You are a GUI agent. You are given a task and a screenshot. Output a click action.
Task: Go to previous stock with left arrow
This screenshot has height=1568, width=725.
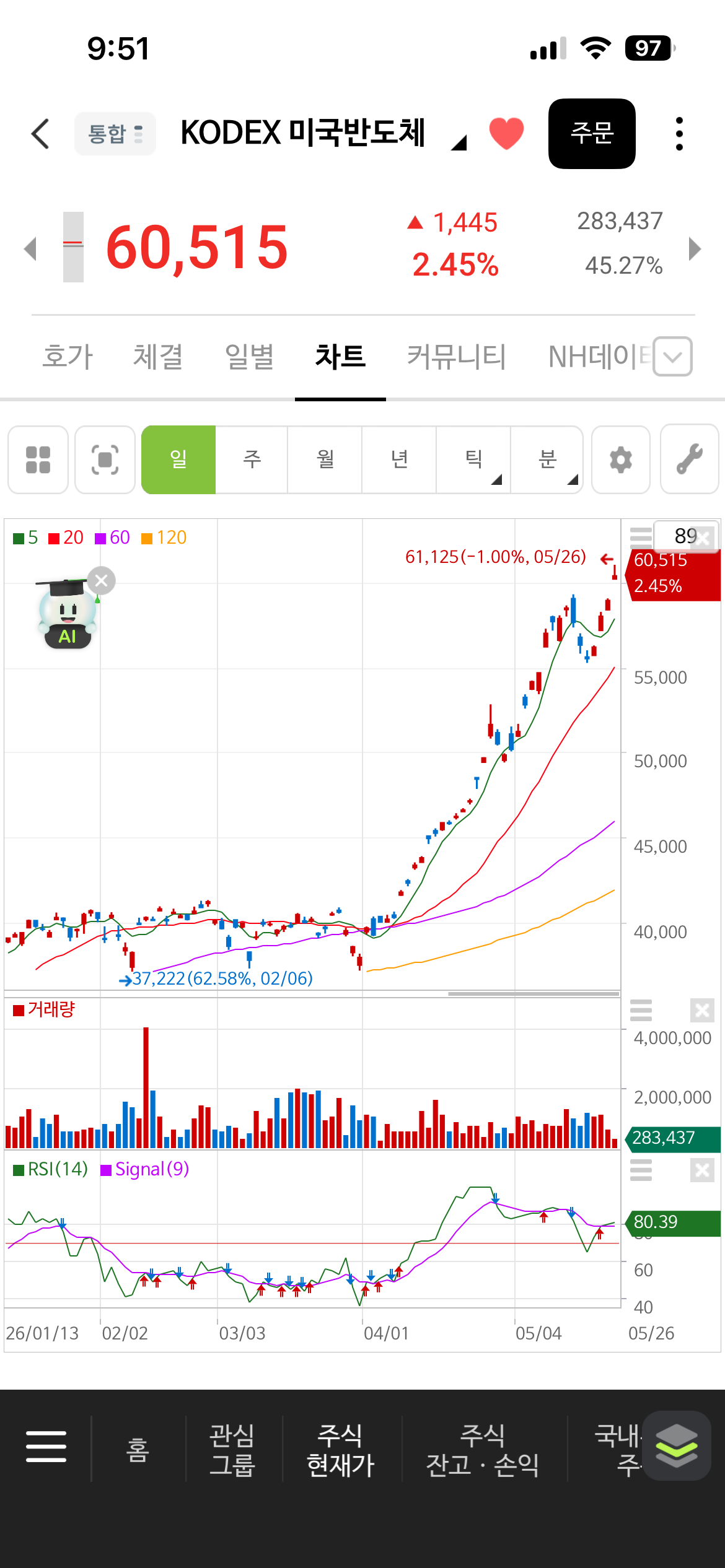(30, 249)
